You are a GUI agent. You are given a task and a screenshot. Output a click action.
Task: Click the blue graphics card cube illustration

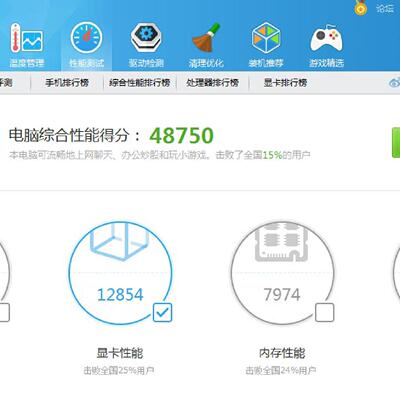tap(120, 241)
